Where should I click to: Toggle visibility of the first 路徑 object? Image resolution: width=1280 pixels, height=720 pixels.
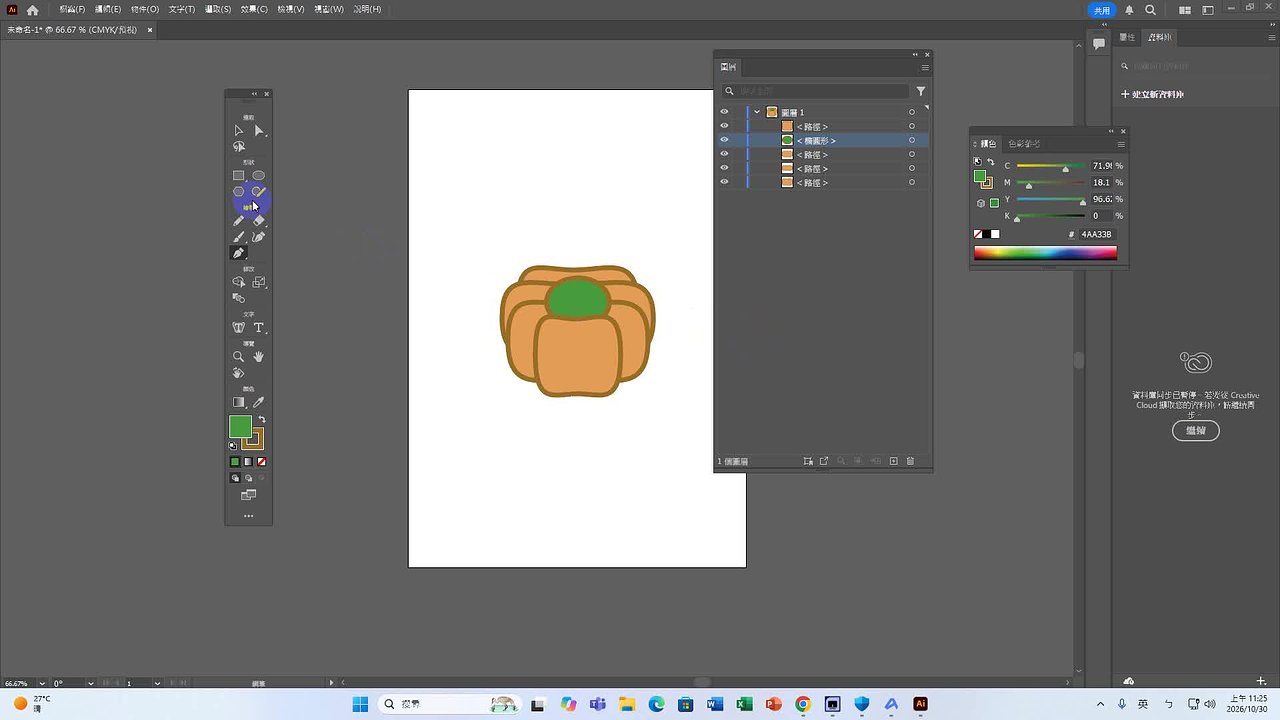[x=724, y=126]
